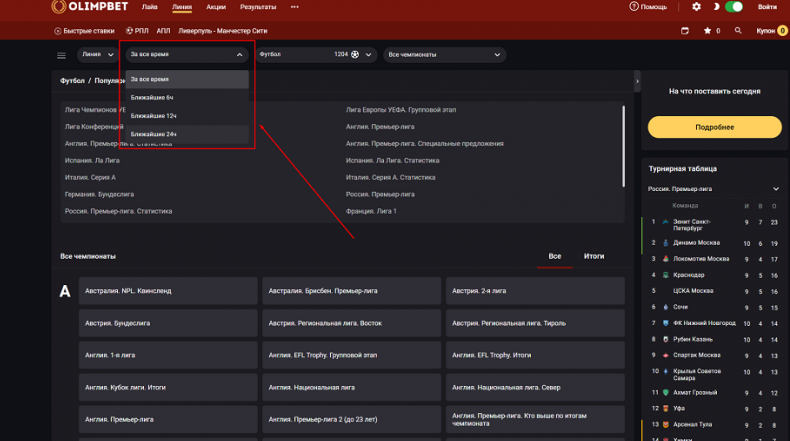790x441 pixels.
Task: Click the Войти login button
Action: click(767, 7)
